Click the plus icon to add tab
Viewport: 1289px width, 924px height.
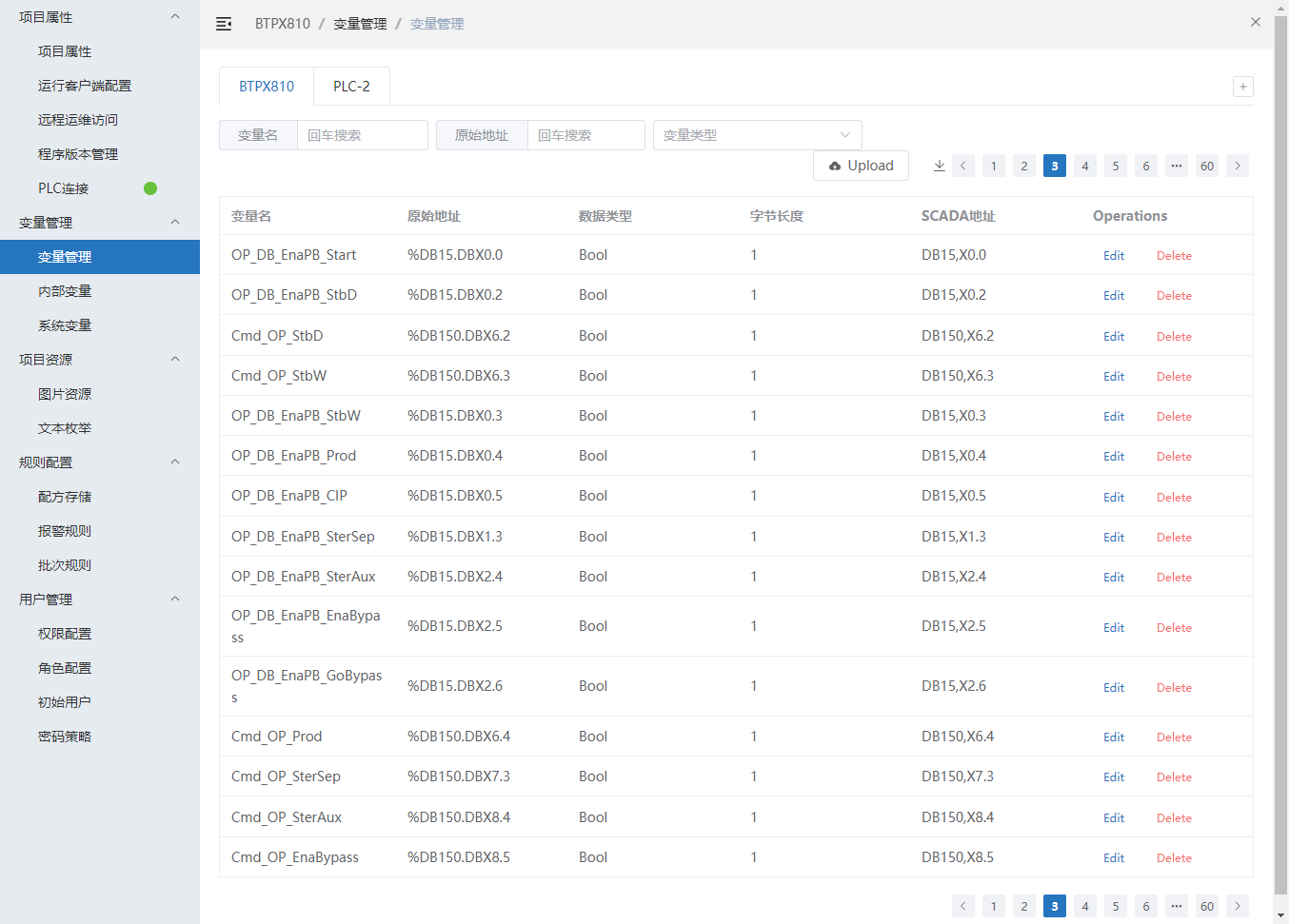point(1242,87)
